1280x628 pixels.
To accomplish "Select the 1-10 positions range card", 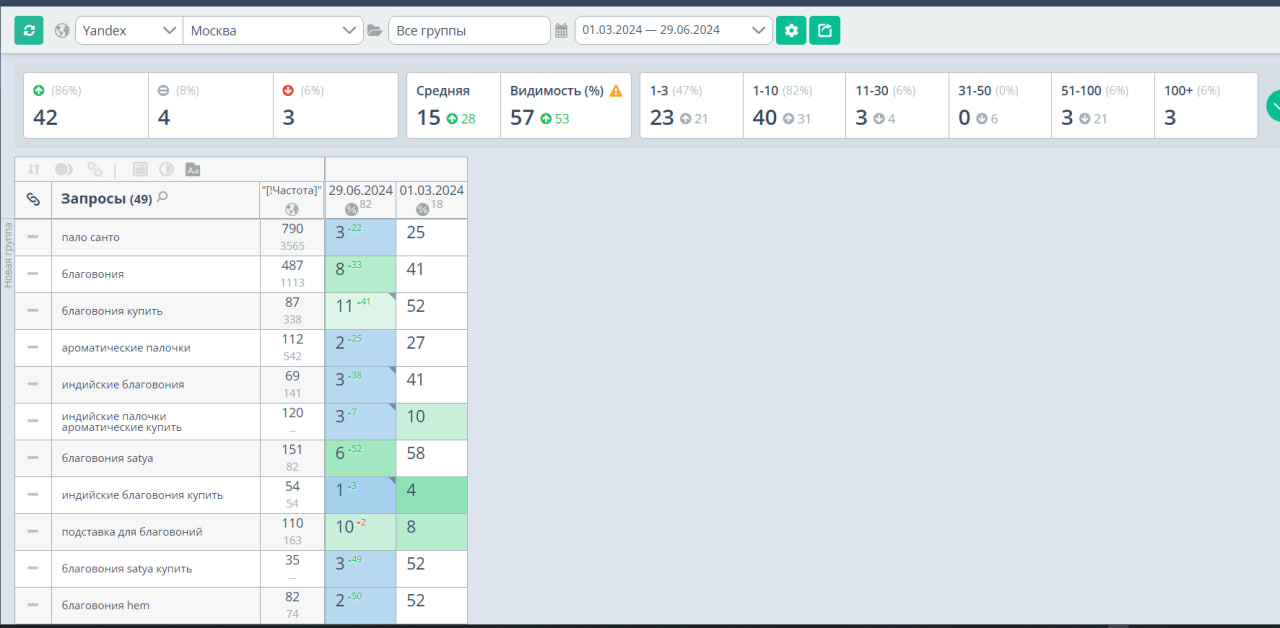I will (x=794, y=105).
